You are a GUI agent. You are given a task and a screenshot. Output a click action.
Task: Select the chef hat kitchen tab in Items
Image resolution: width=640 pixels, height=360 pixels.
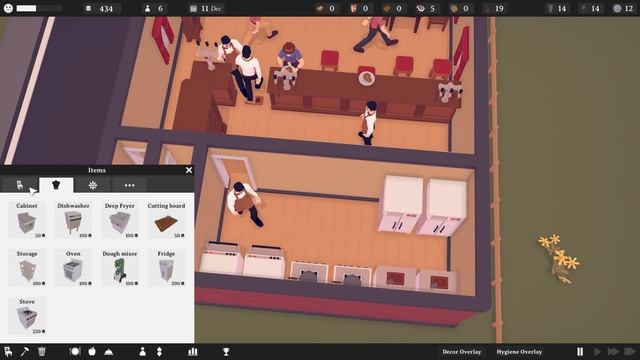(56, 185)
